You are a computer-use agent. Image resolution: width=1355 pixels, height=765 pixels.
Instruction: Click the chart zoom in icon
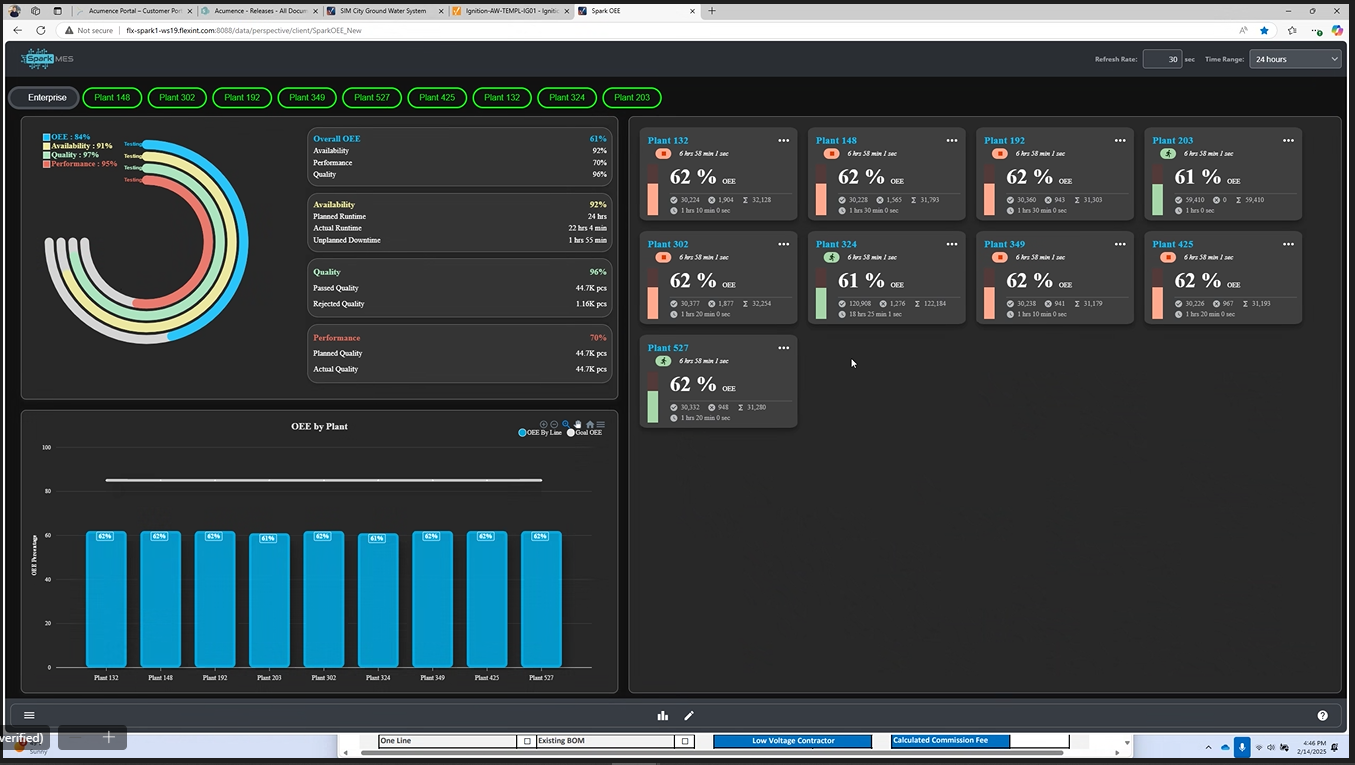pos(544,425)
